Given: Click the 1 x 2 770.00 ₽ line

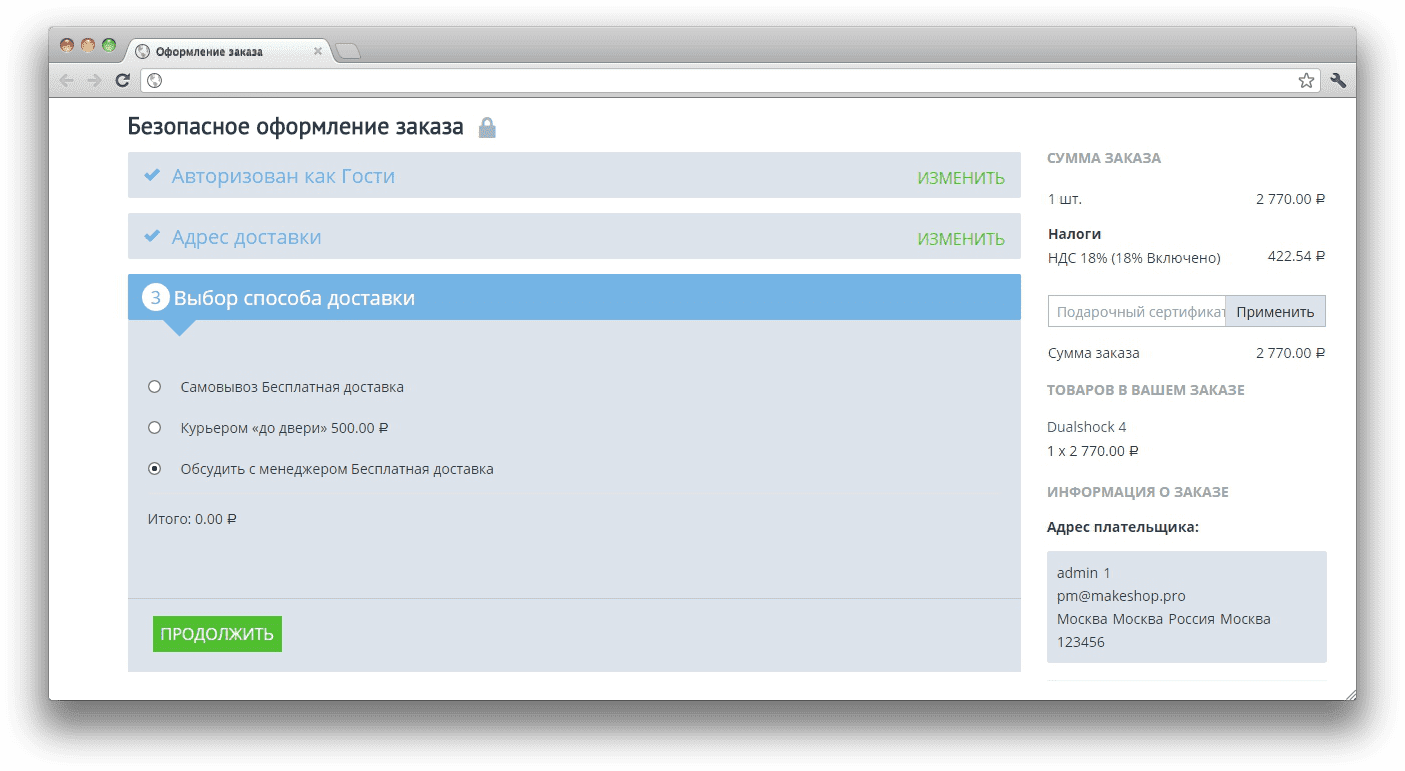Looking at the screenshot, I should click(x=1093, y=451).
